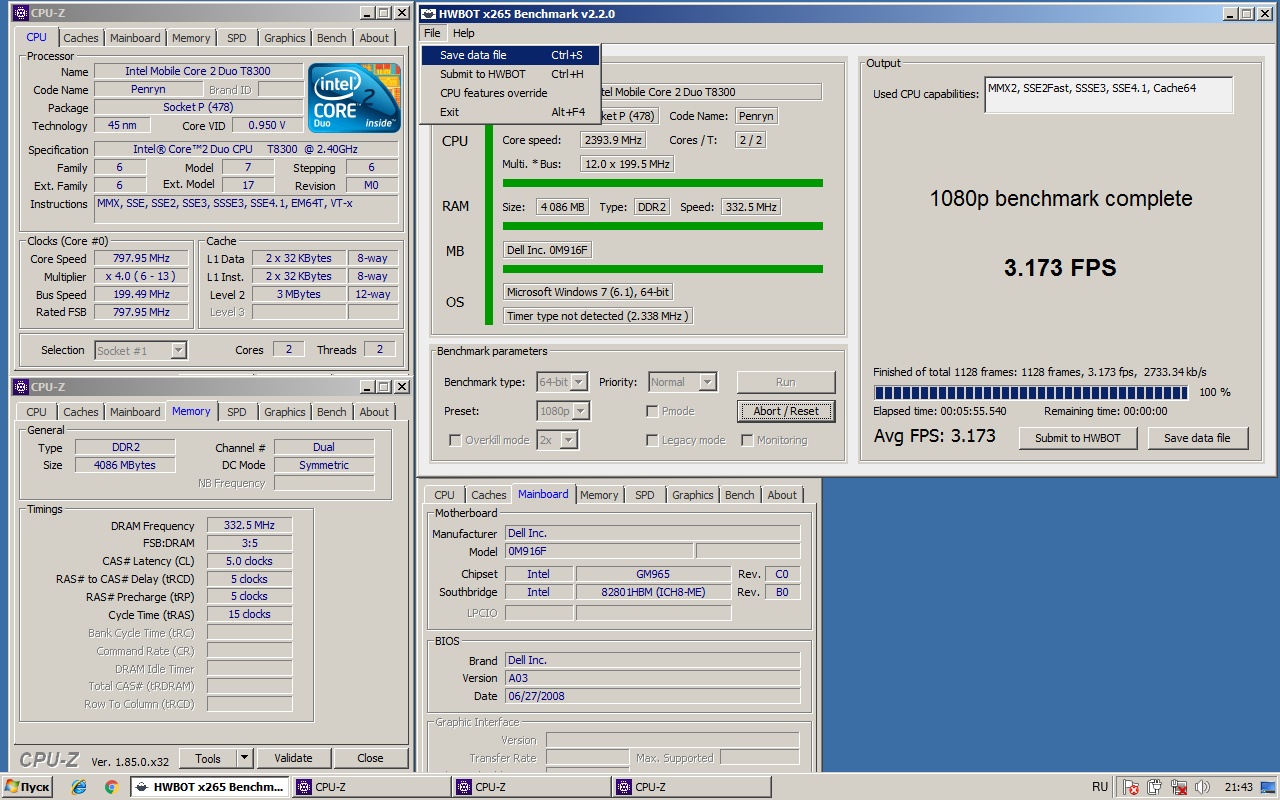Viewport: 1280px width, 800px height.
Task: Click the 82801HBM (ICH8-ME) southbridge value
Action: (x=653, y=592)
